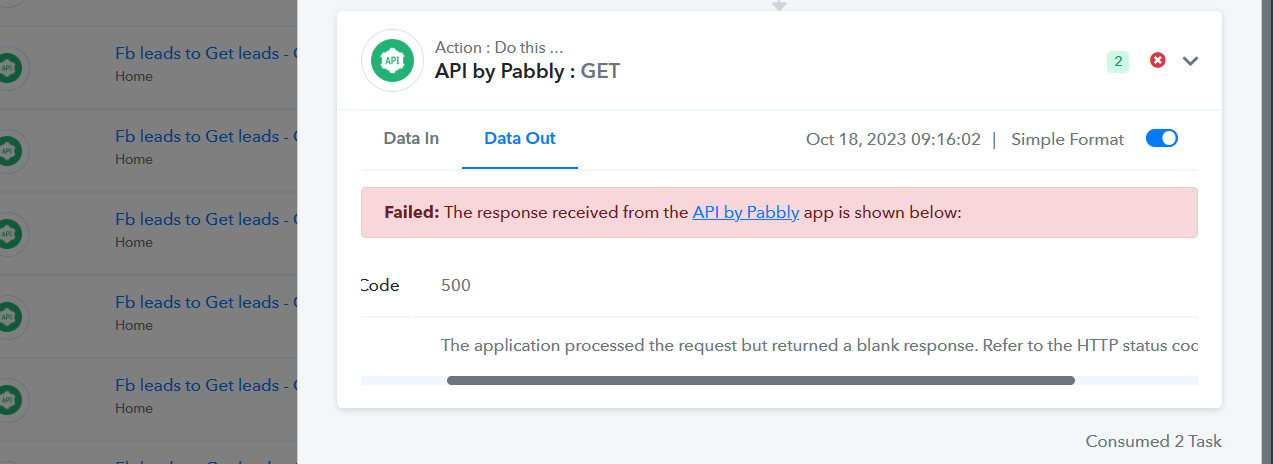Click the API by Pabbly : GET title
The width and height of the screenshot is (1273, 464).
(527, 72)
